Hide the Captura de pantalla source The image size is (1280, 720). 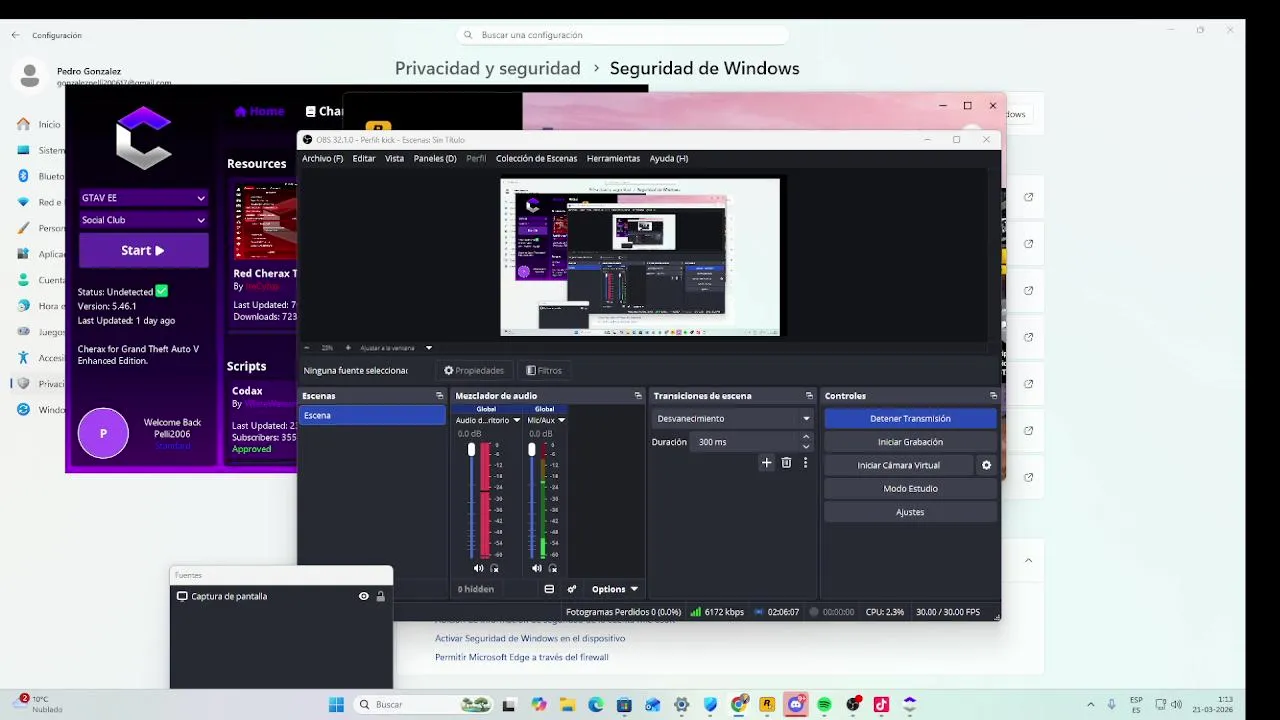click(364, 596)
